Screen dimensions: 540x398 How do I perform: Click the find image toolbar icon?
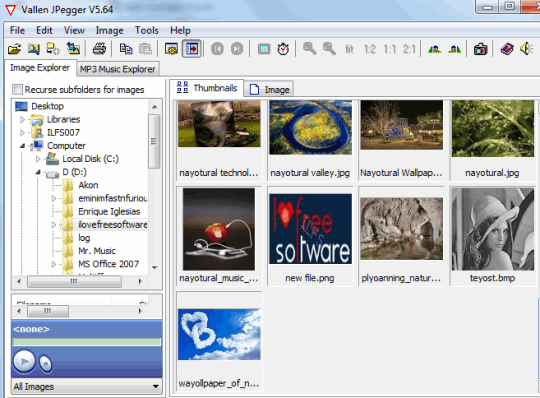(33, 49)
